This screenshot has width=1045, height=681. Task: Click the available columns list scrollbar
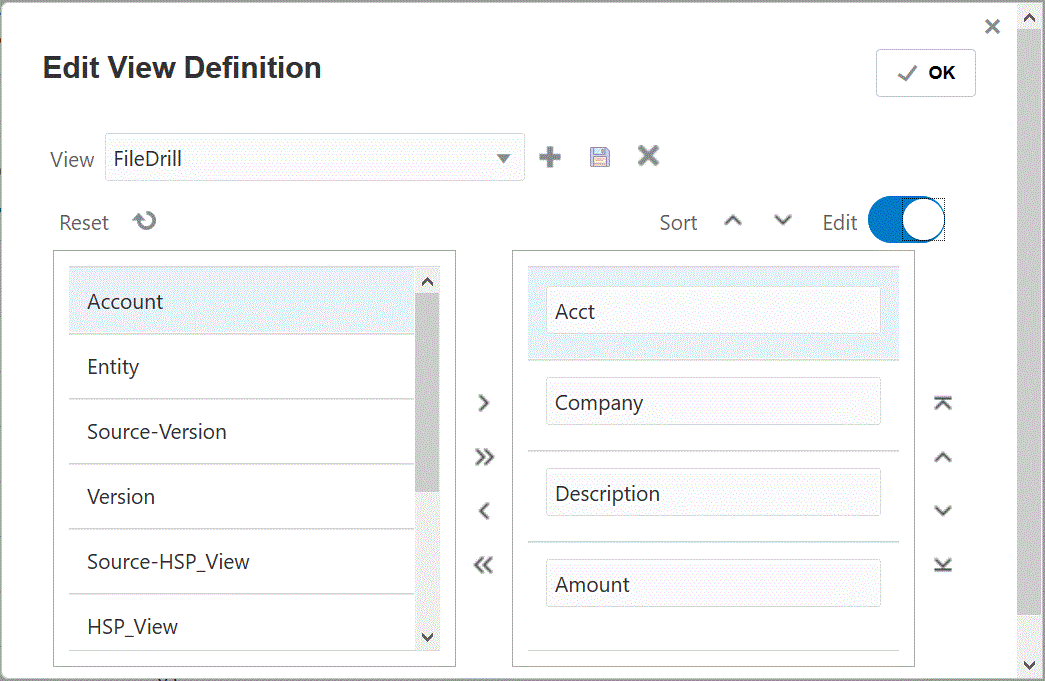(x=427, y=392)
